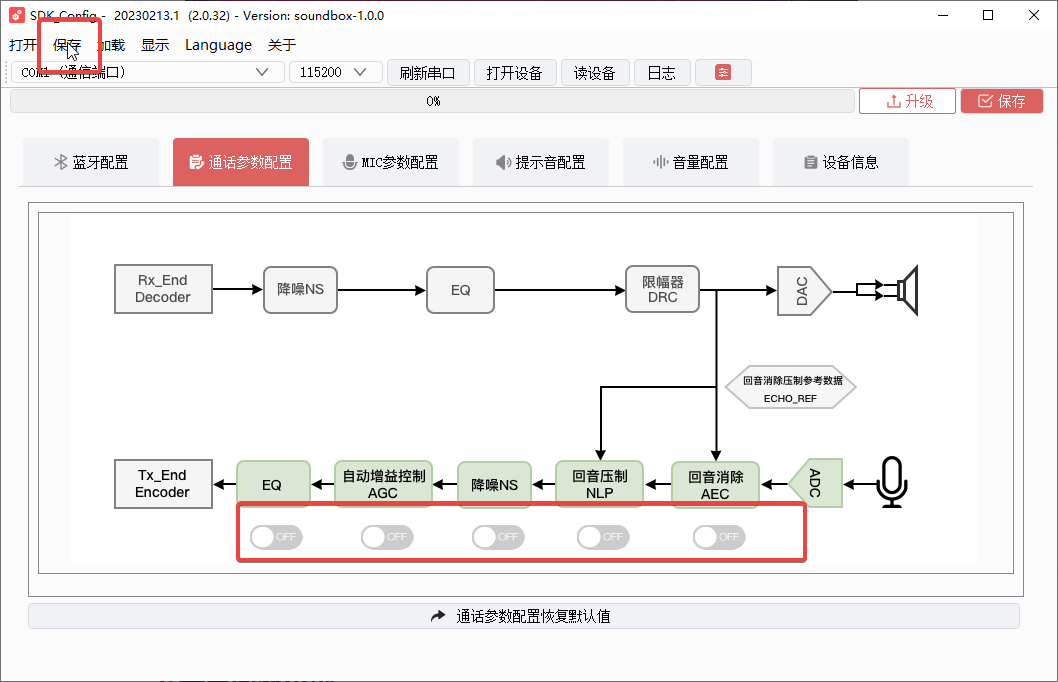Screen dimensions: 1058x682
Task: Turn on the switch under green 降噪NS
Action: click(x=498, y=537)
